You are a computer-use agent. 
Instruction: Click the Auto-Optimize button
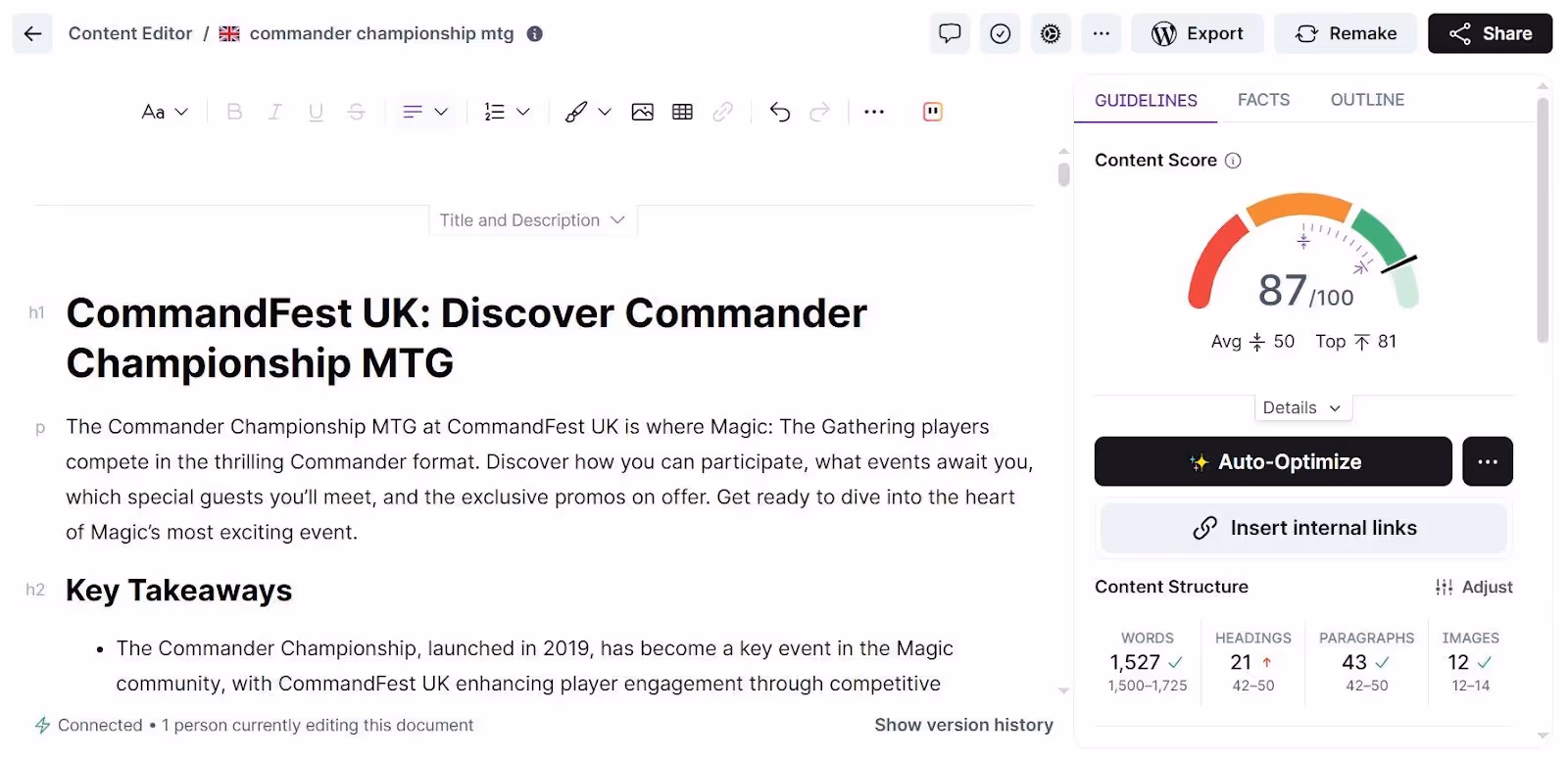coord(1272,461)
